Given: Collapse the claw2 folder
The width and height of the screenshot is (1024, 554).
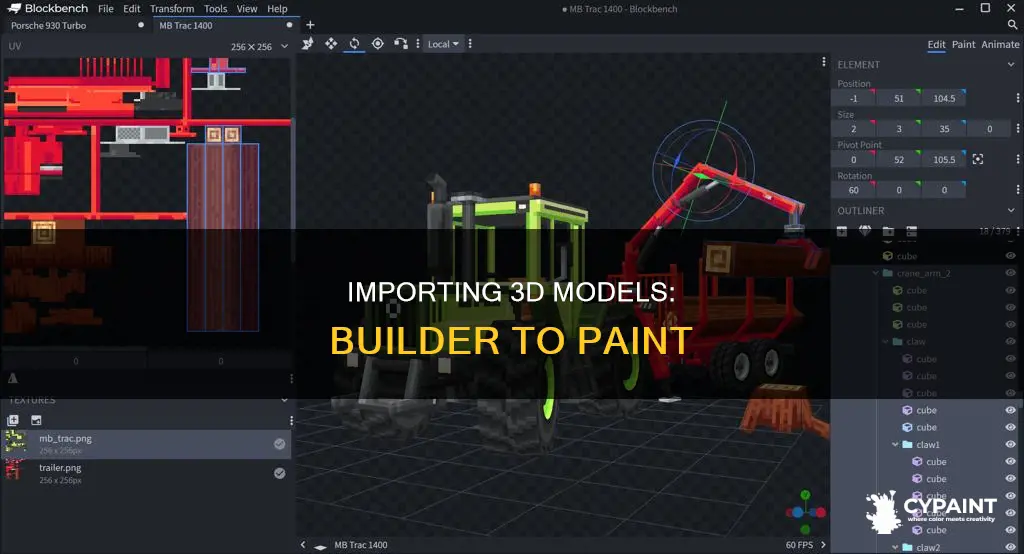Looking at the screenshot, I should 895,547.
